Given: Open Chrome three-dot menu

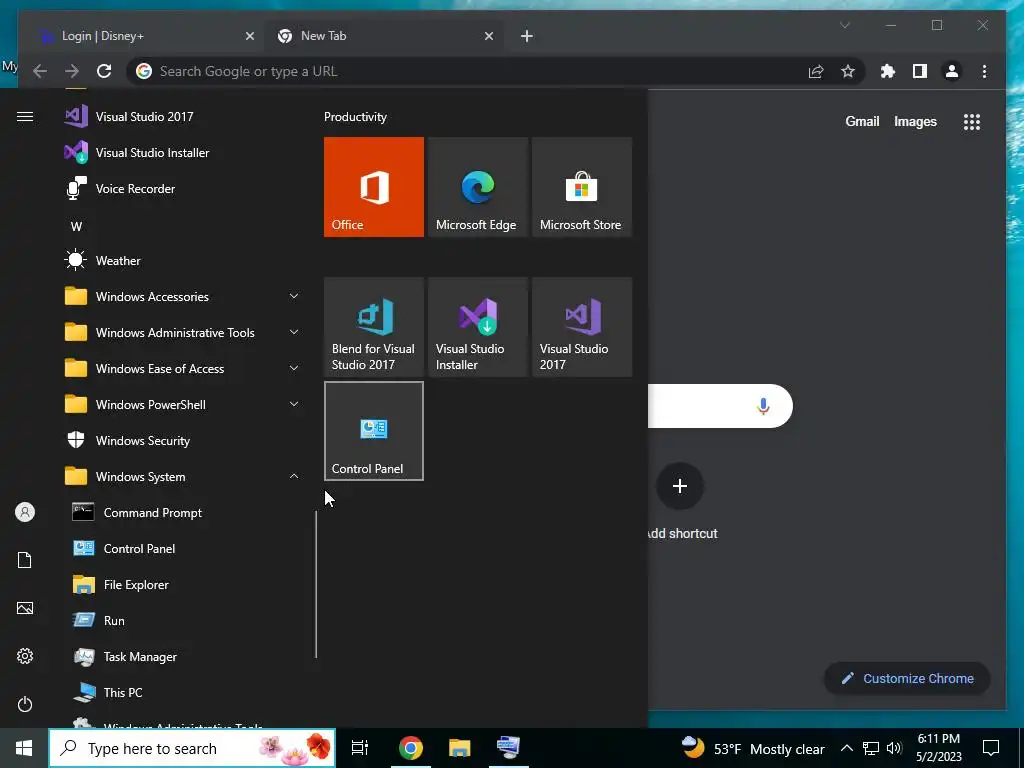Looking at the screenshot, I should 984,71.
